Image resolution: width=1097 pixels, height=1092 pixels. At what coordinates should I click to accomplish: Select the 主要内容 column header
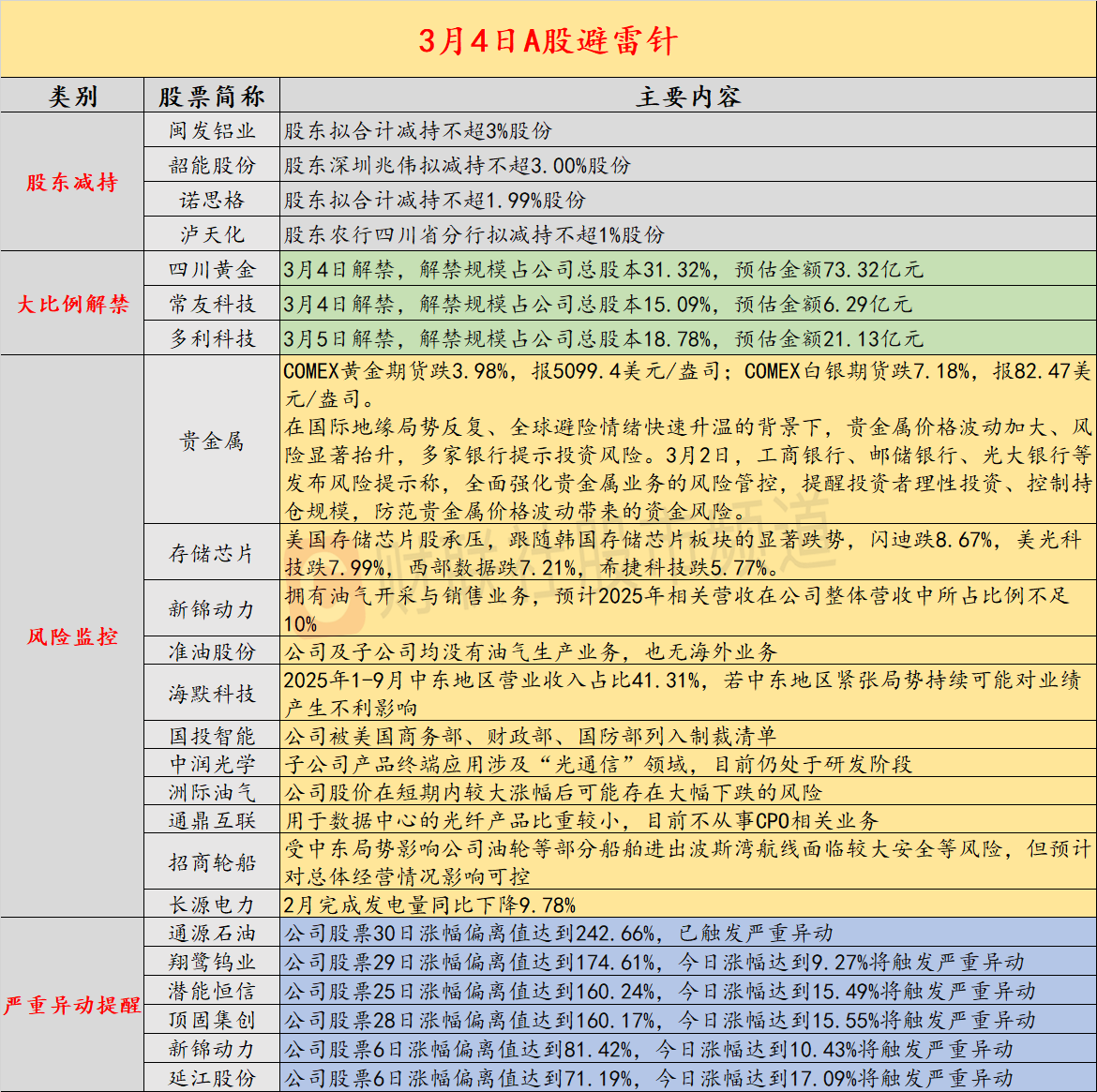pyautogui.click(x=687, y=96)
